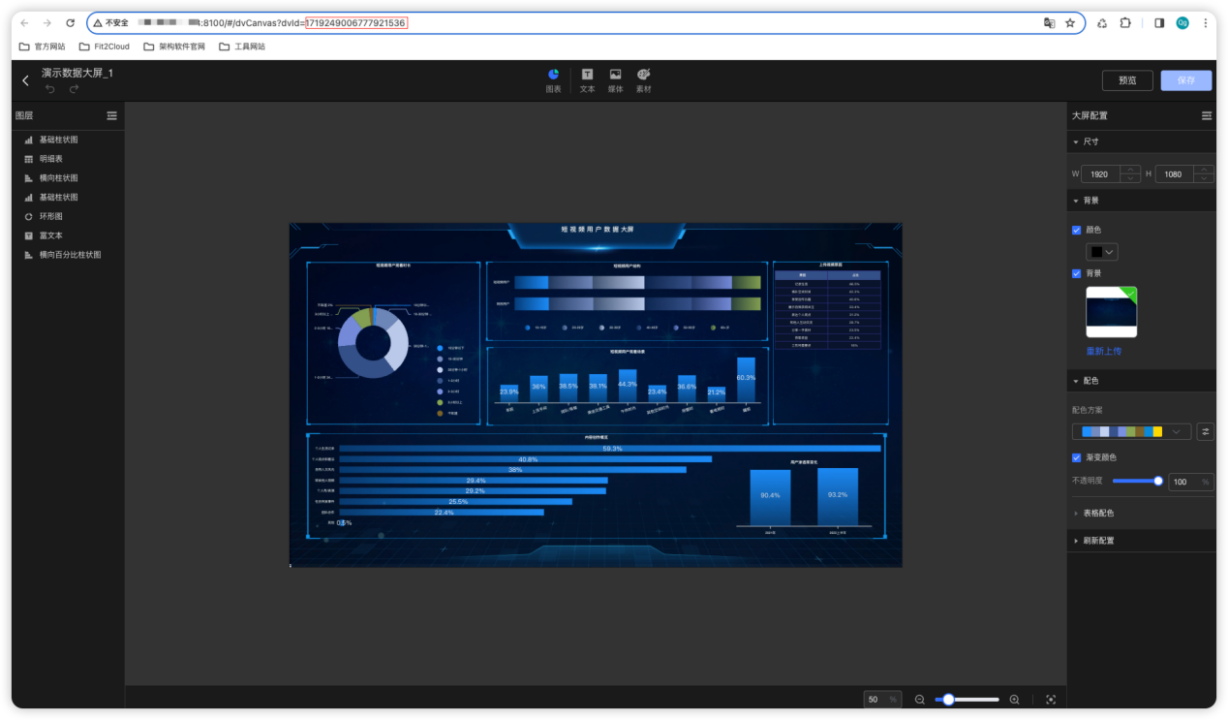Click the background image thumbnail
This screenshot has height=720, width=1228.
click(1112, 313)
